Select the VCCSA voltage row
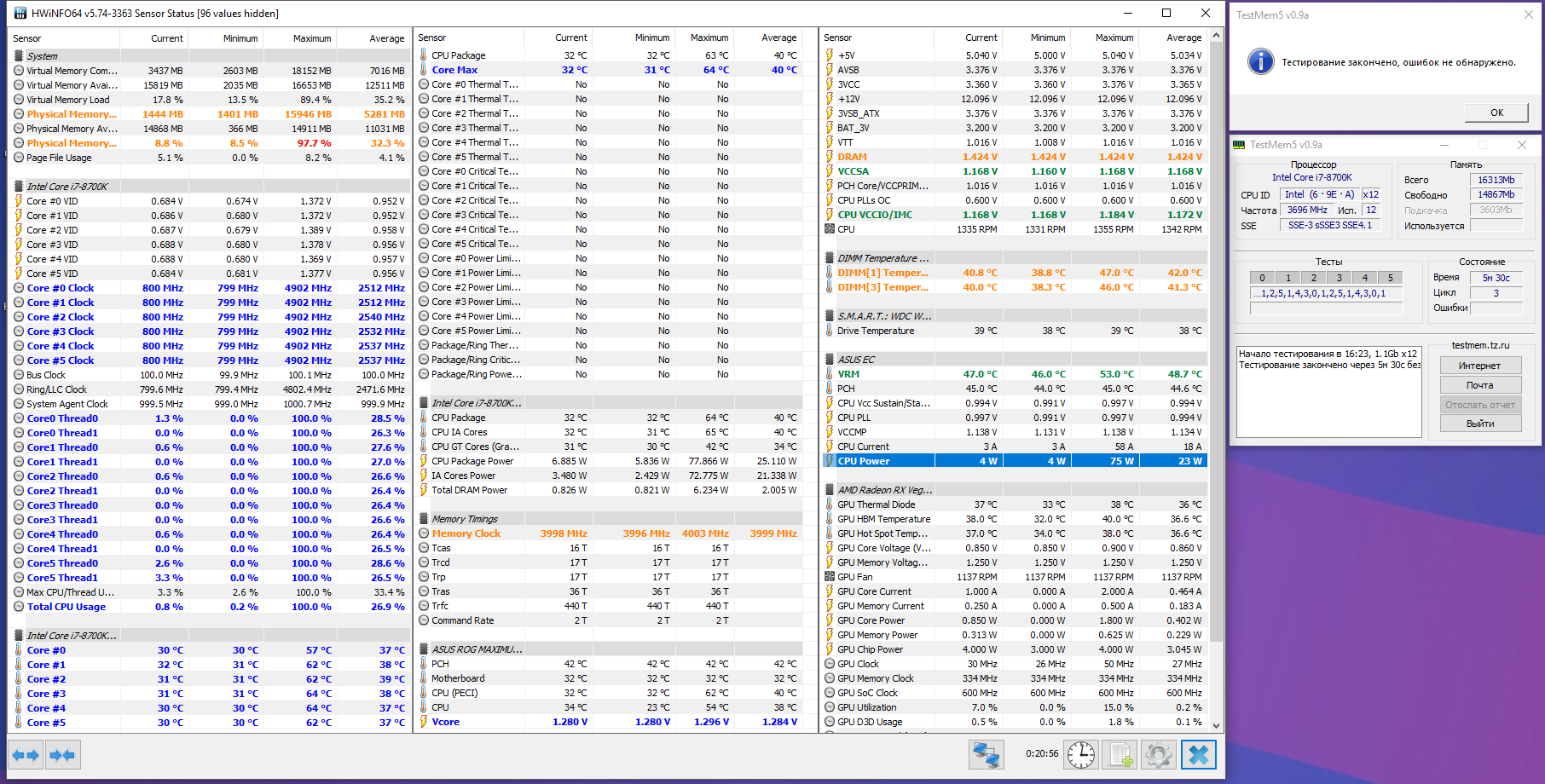Viewport: 1545px width, 784px height. (x=1015, y=171)
